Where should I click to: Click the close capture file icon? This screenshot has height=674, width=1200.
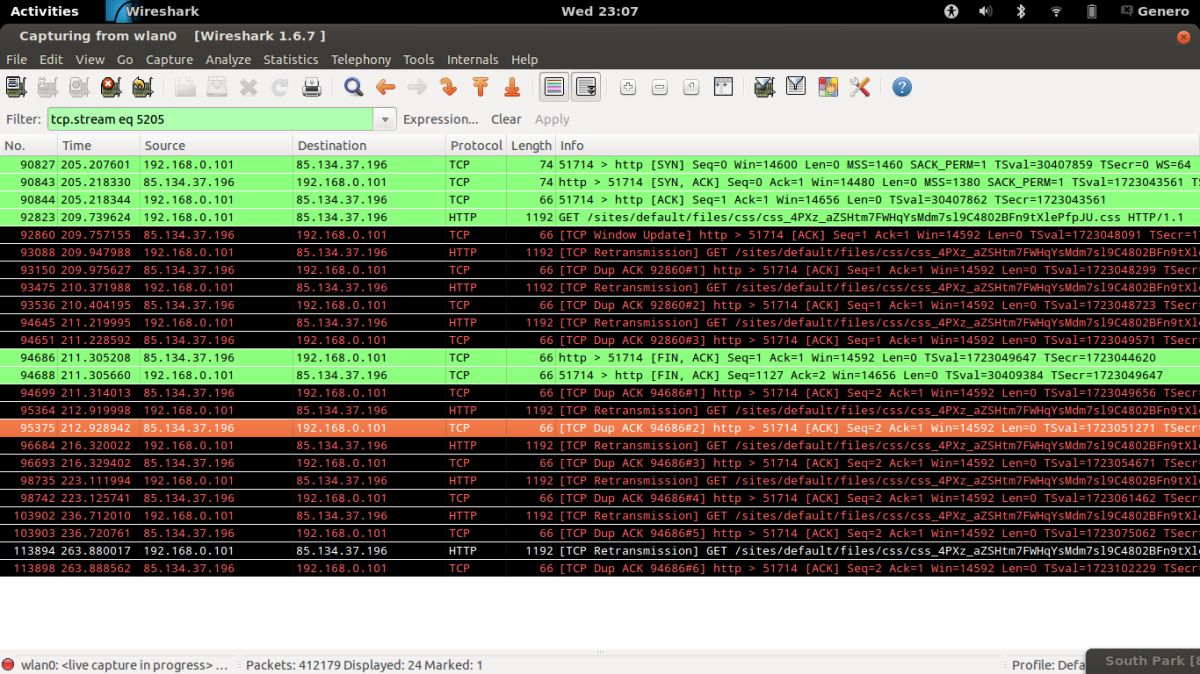pos(248,87)
